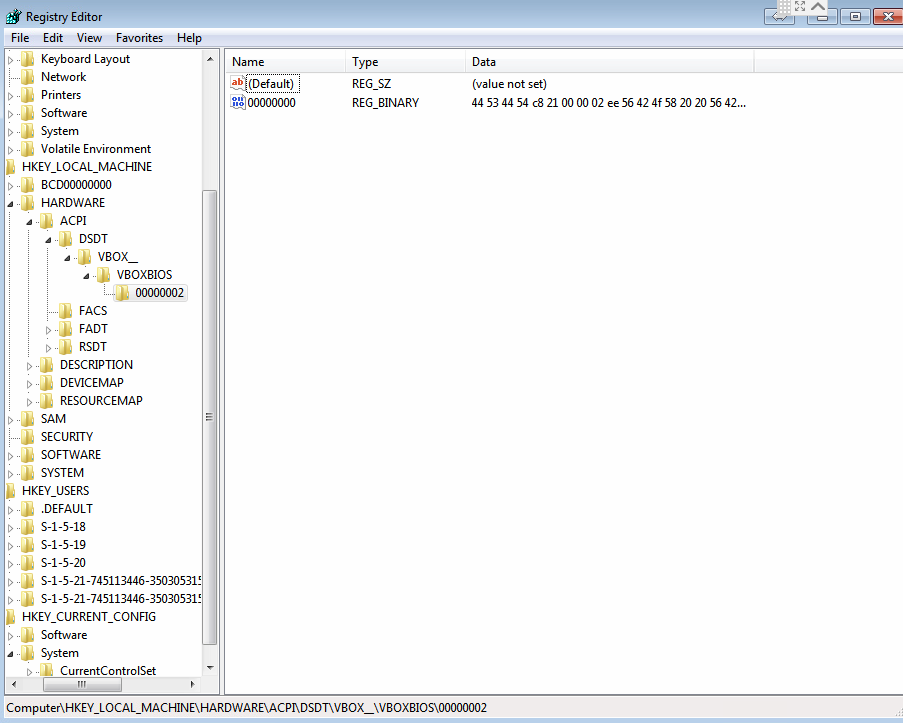The image size is (903, 723).
Task: Click the SECURITY folder icon
Action: (x=27, y=437)
